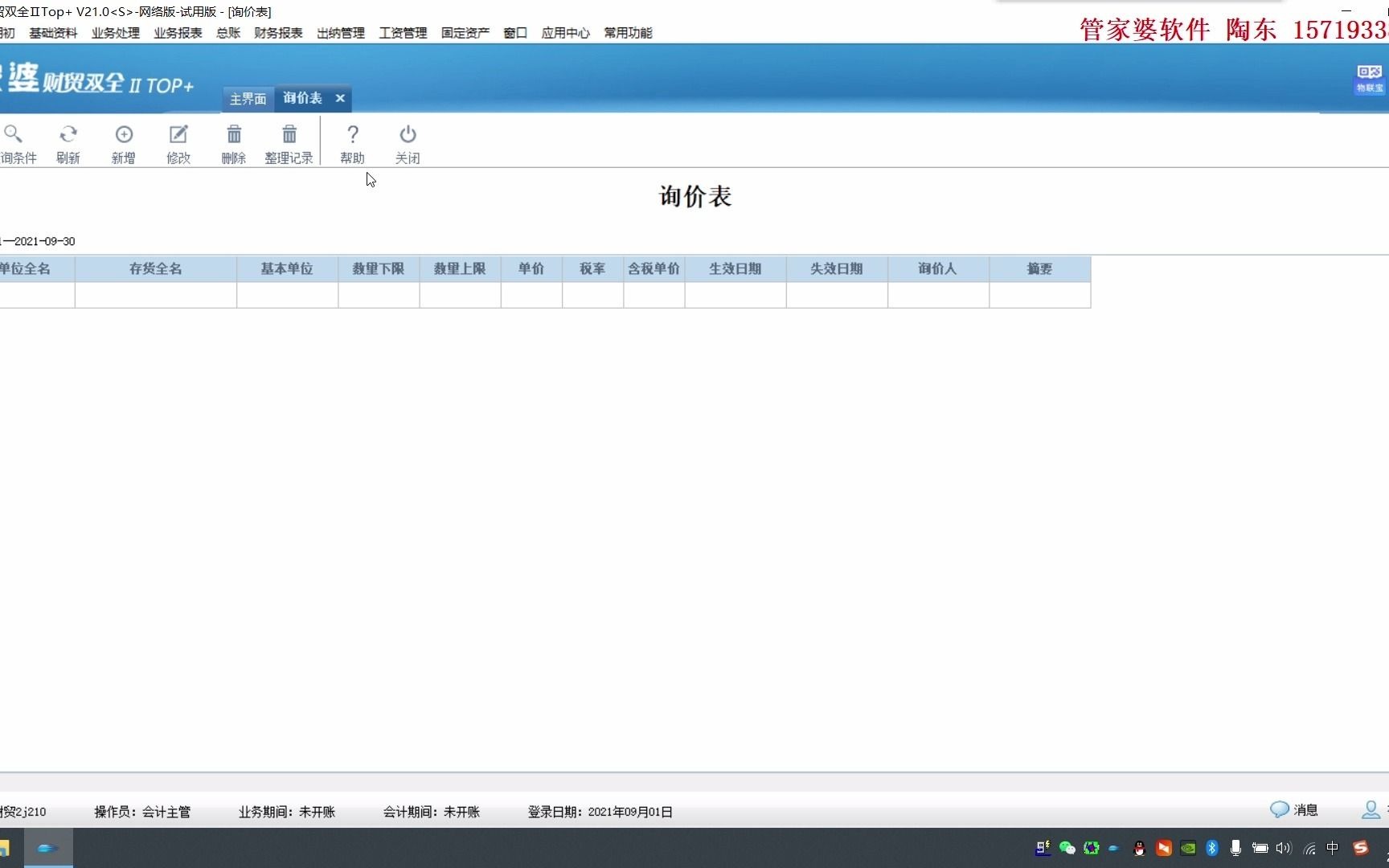Viewport: 1389px width, 868px height.
Task: Open the 基础资料 menu
Action: click(x=53, y=33)
